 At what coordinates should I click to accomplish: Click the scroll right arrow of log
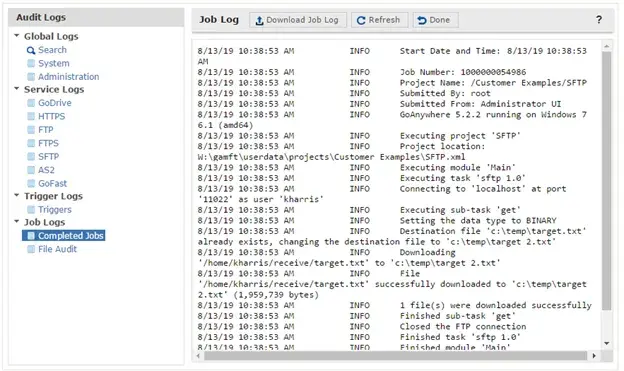[x=594, y=355]
